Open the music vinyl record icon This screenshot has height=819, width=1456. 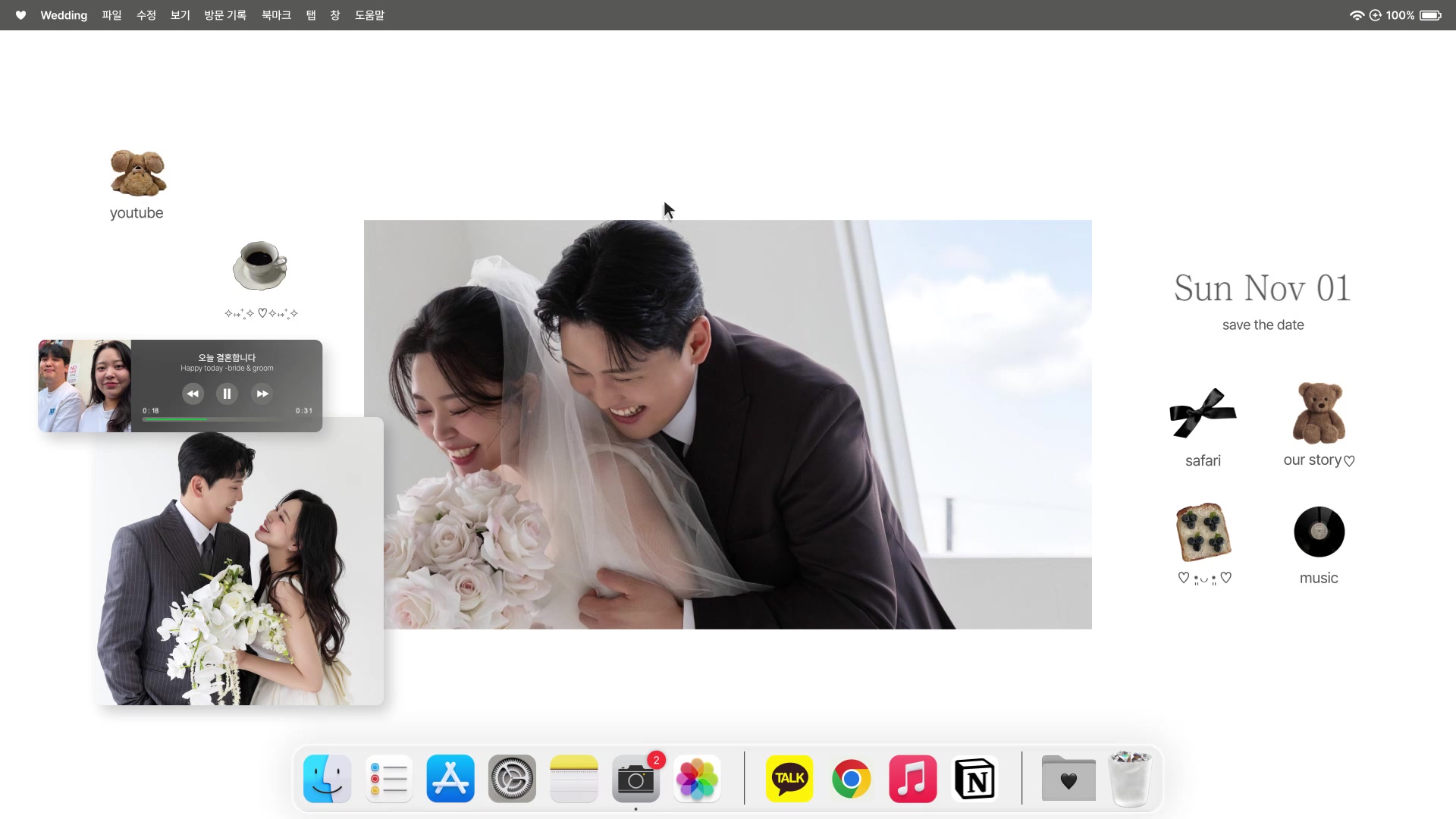tap(1319, 532)
